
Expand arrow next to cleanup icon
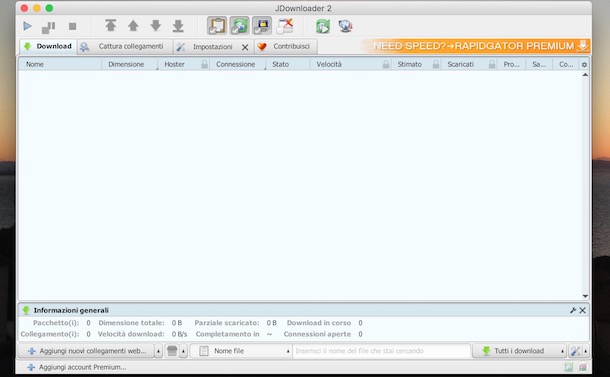click(x=184, y=351)
